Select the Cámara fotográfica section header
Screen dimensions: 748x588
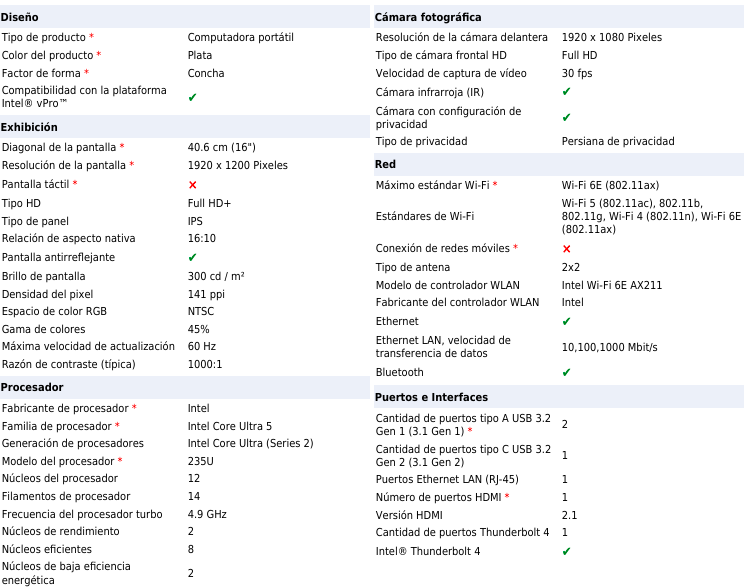(x=428, y=17)
